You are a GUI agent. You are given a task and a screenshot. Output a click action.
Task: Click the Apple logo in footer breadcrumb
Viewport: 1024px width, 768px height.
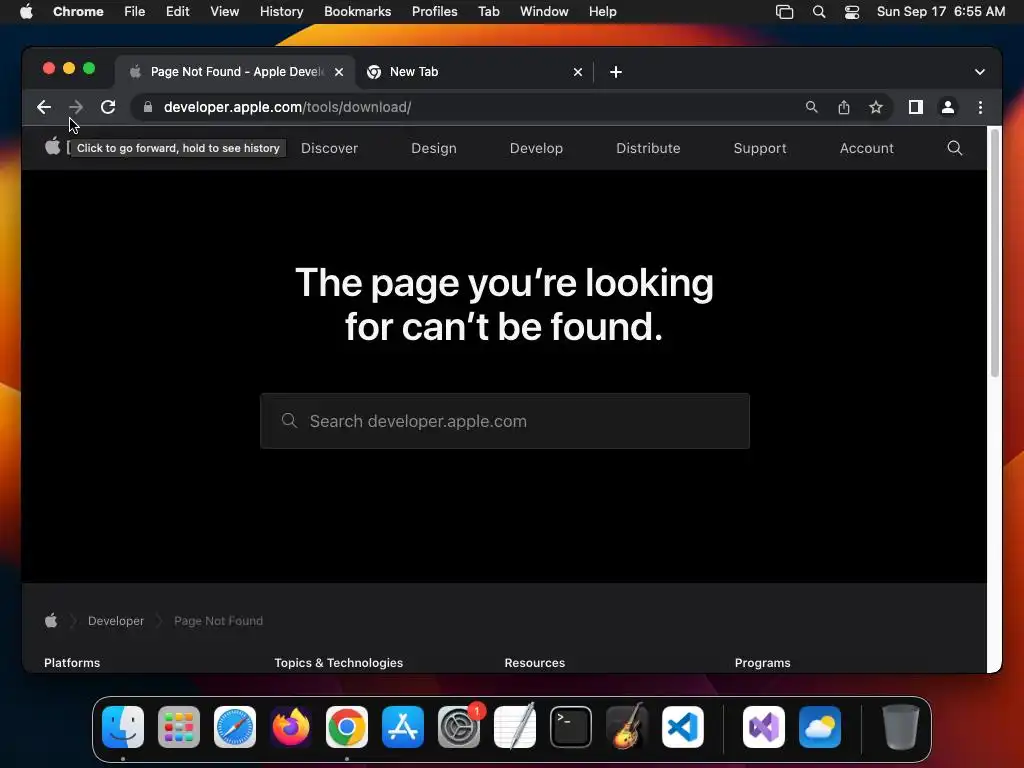pos(51,620)
